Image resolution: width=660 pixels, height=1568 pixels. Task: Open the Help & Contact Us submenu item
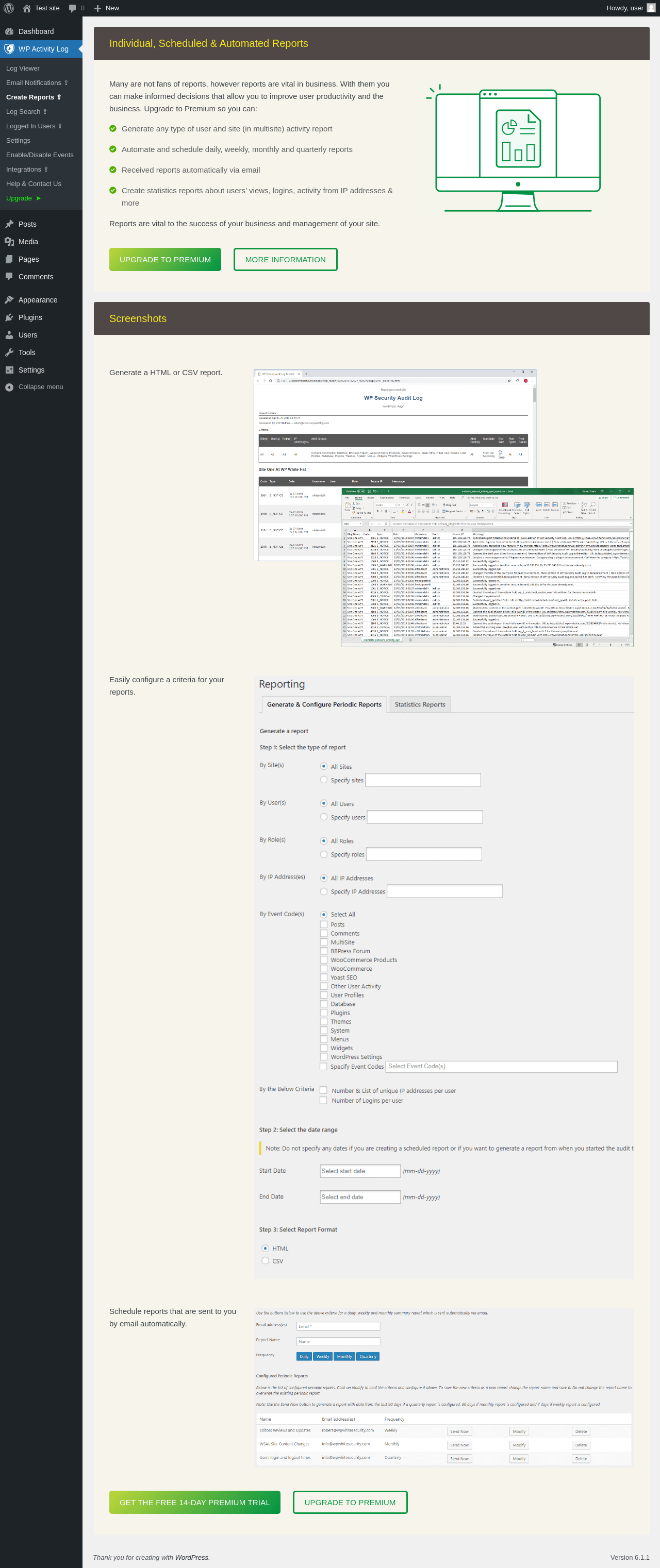point(34,184)
